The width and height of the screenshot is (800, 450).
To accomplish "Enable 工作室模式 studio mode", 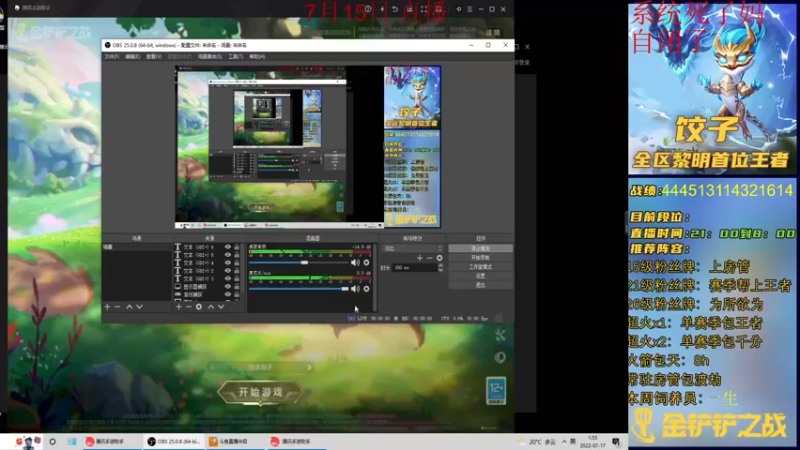I will (481, 267).
